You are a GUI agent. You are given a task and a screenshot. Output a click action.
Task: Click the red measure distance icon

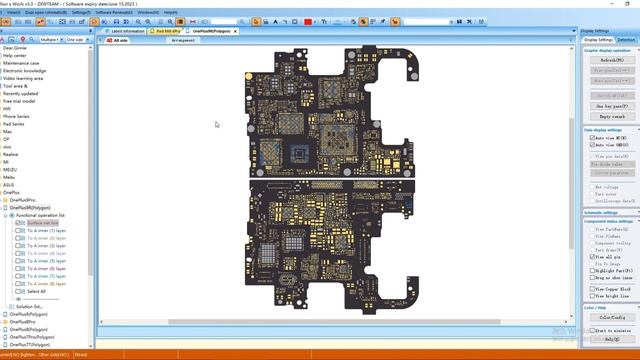tap(192, 22)
